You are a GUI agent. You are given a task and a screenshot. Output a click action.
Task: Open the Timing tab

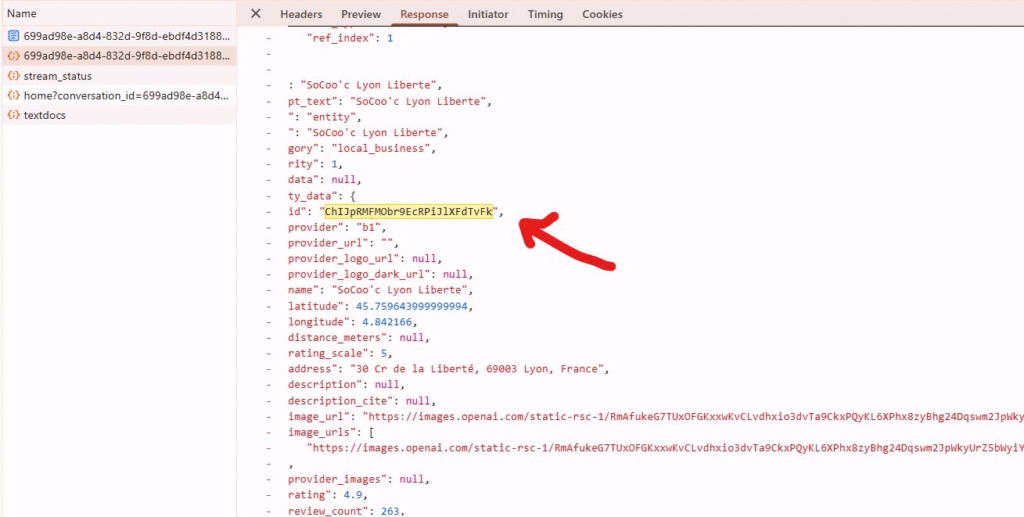point(545,15)
